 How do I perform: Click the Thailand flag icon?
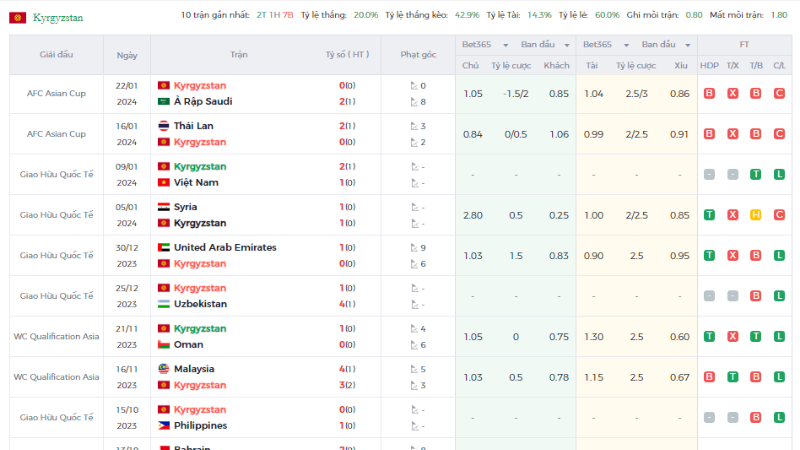pyautogui.click(x=163, y=126)
